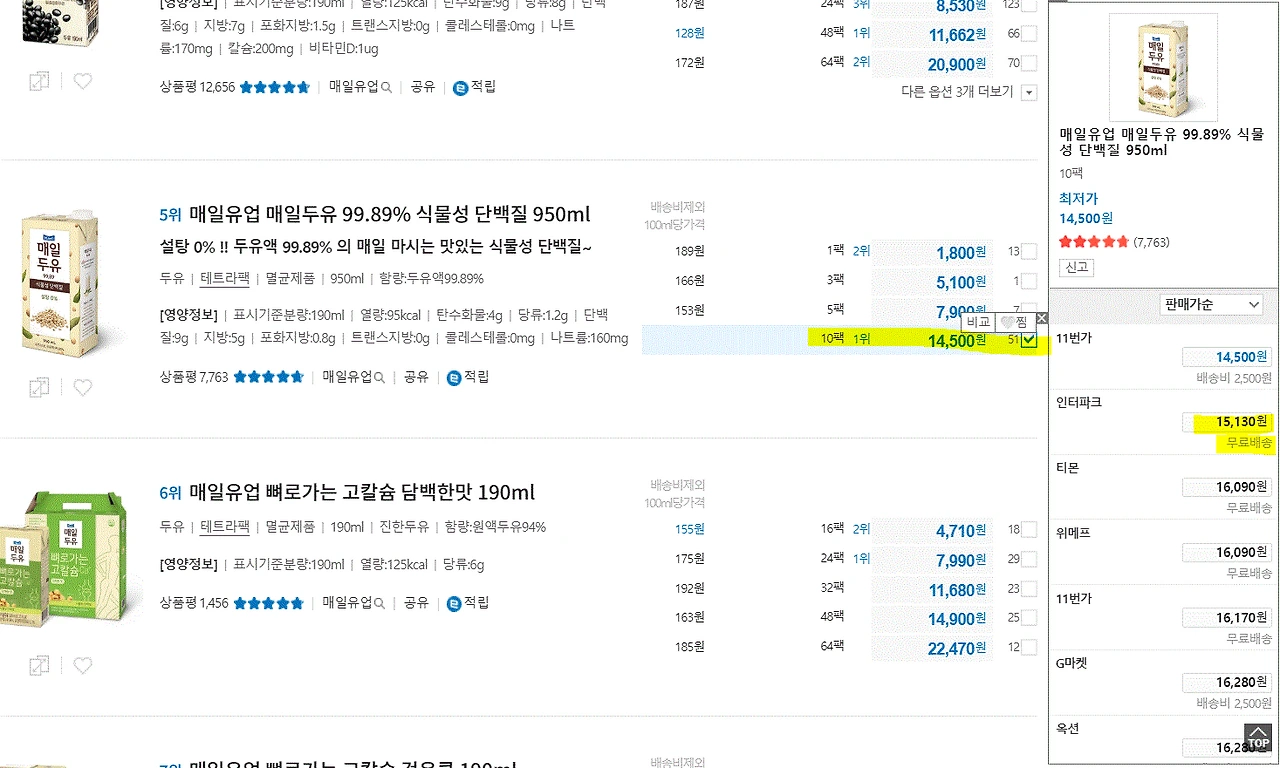Click the compare-window icon under the 고칼슘 담백한맛 image
1280x768 pixels.
click(39, 665)
